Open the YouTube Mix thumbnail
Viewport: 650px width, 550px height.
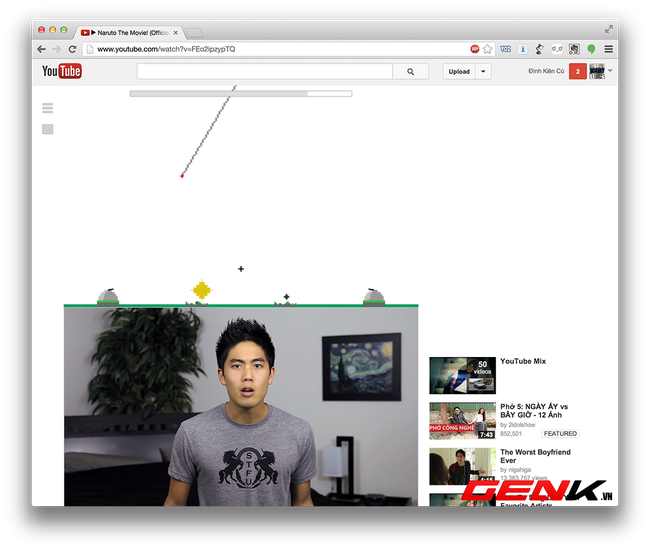click(463, 376)
